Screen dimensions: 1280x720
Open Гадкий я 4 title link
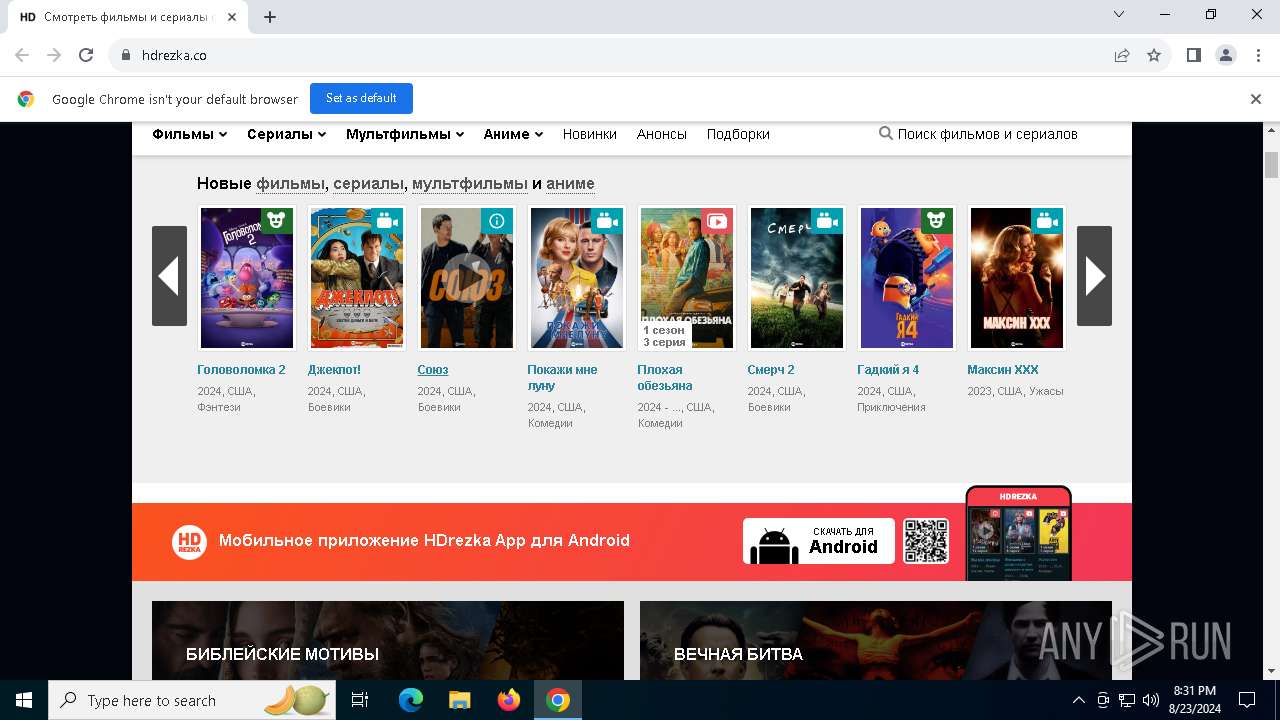click(888, 370)
